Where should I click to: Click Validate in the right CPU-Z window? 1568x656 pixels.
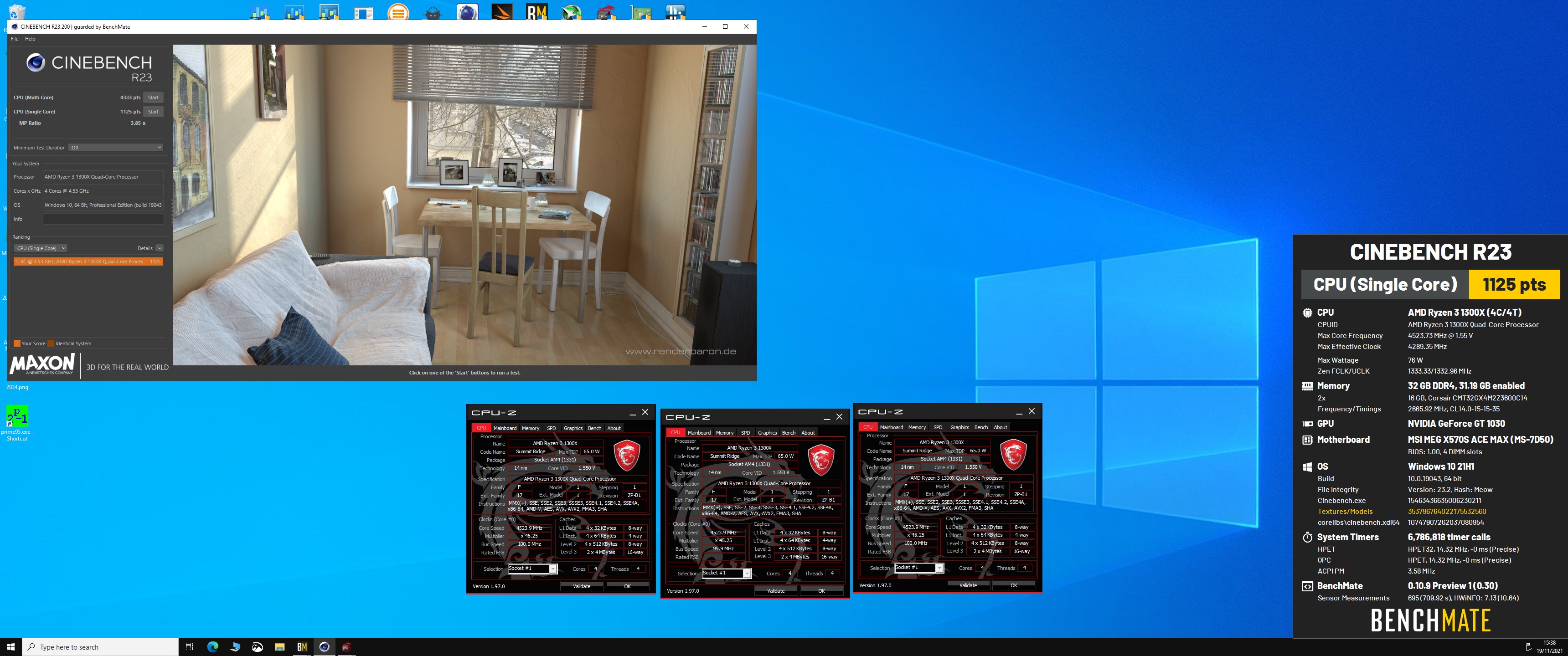point(968,585)
